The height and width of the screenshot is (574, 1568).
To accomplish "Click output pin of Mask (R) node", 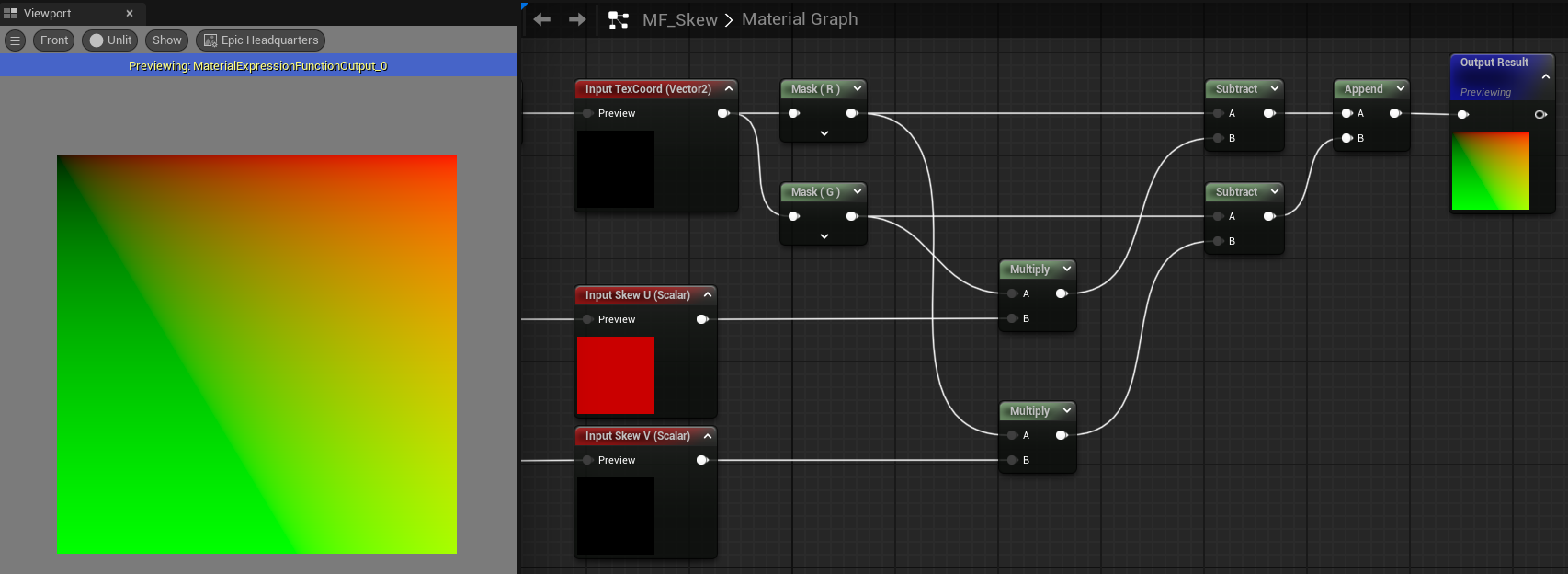I will pyautogui.click(x=852, y=113).
